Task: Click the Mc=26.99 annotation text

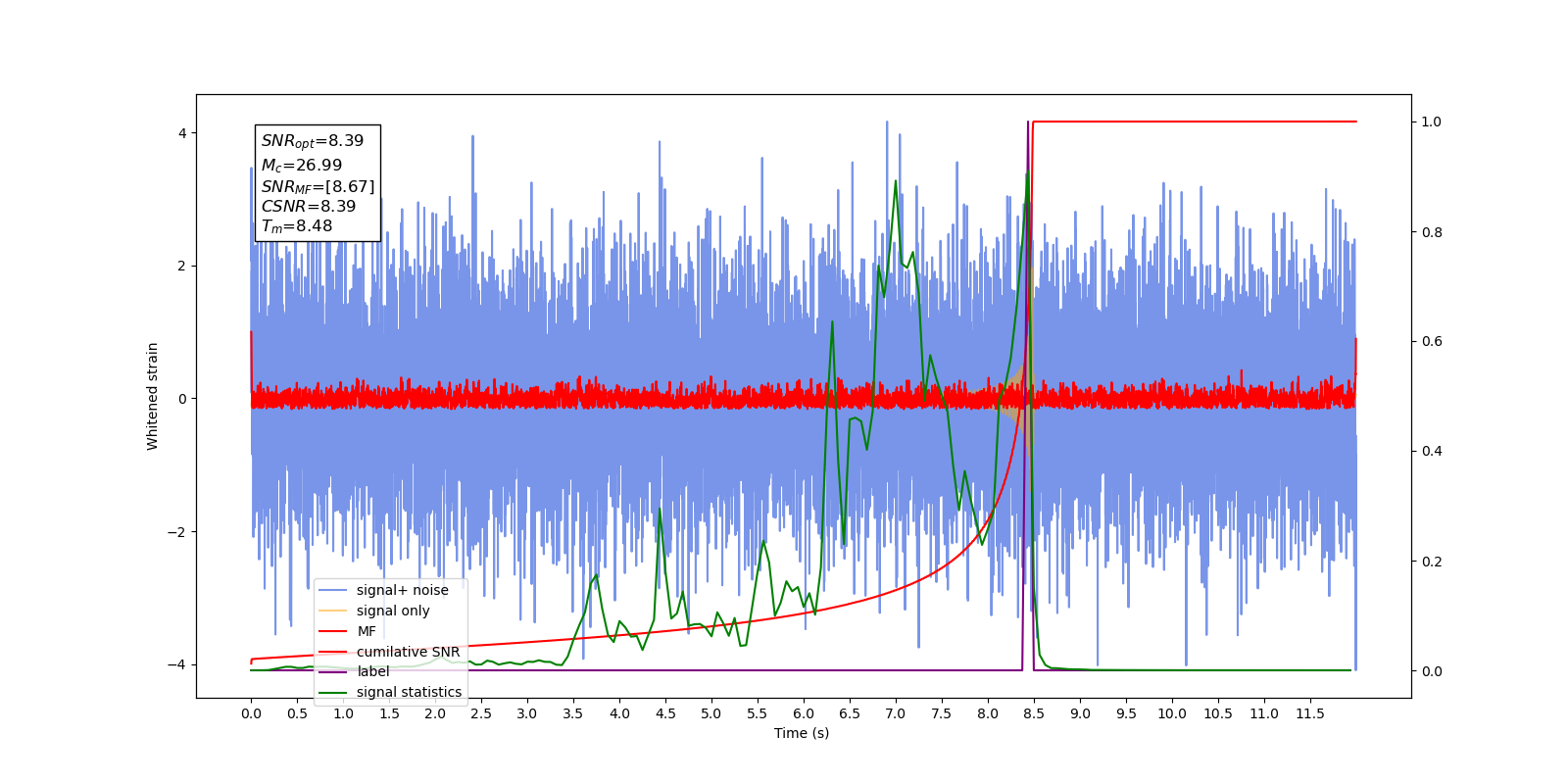Action: click(302, 166)
